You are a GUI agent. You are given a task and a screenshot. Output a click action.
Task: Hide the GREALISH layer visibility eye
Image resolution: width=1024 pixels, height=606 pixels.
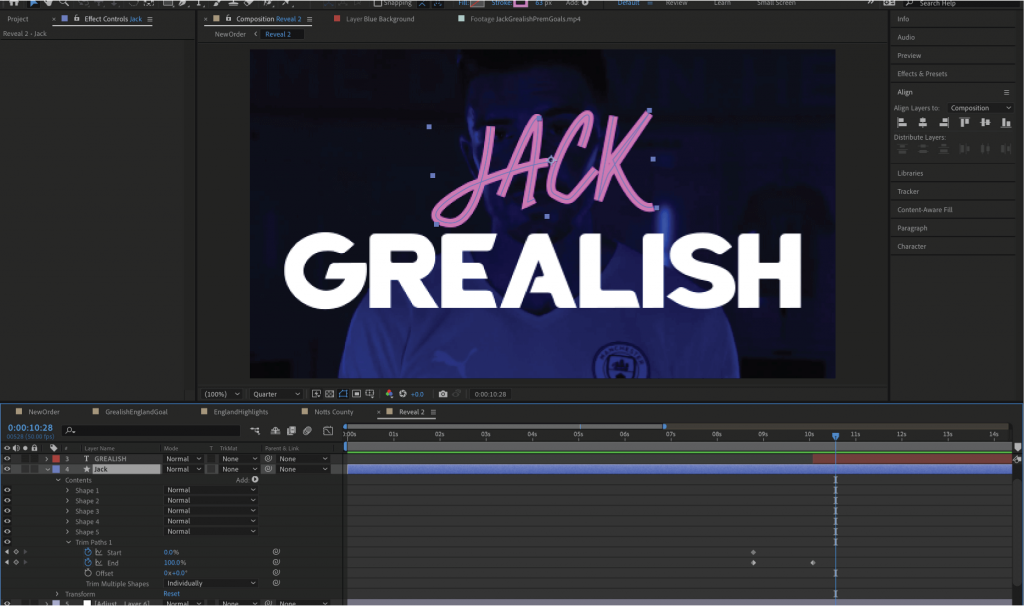[x=8, y=458]
